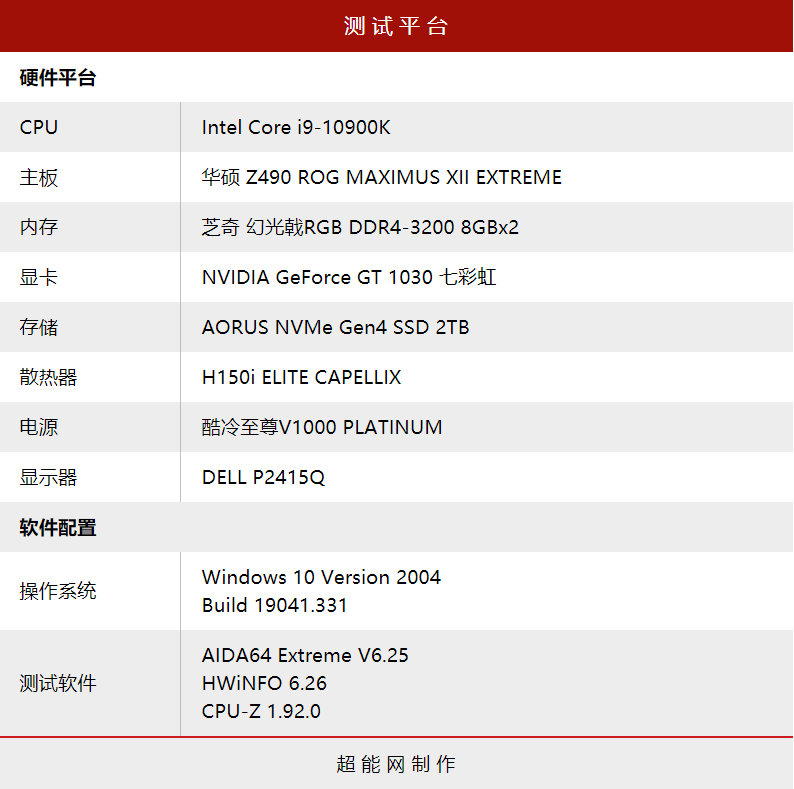Click the 测试软件 row label
The height and width of the screenshot is (789, 794).
coord(58,683)
